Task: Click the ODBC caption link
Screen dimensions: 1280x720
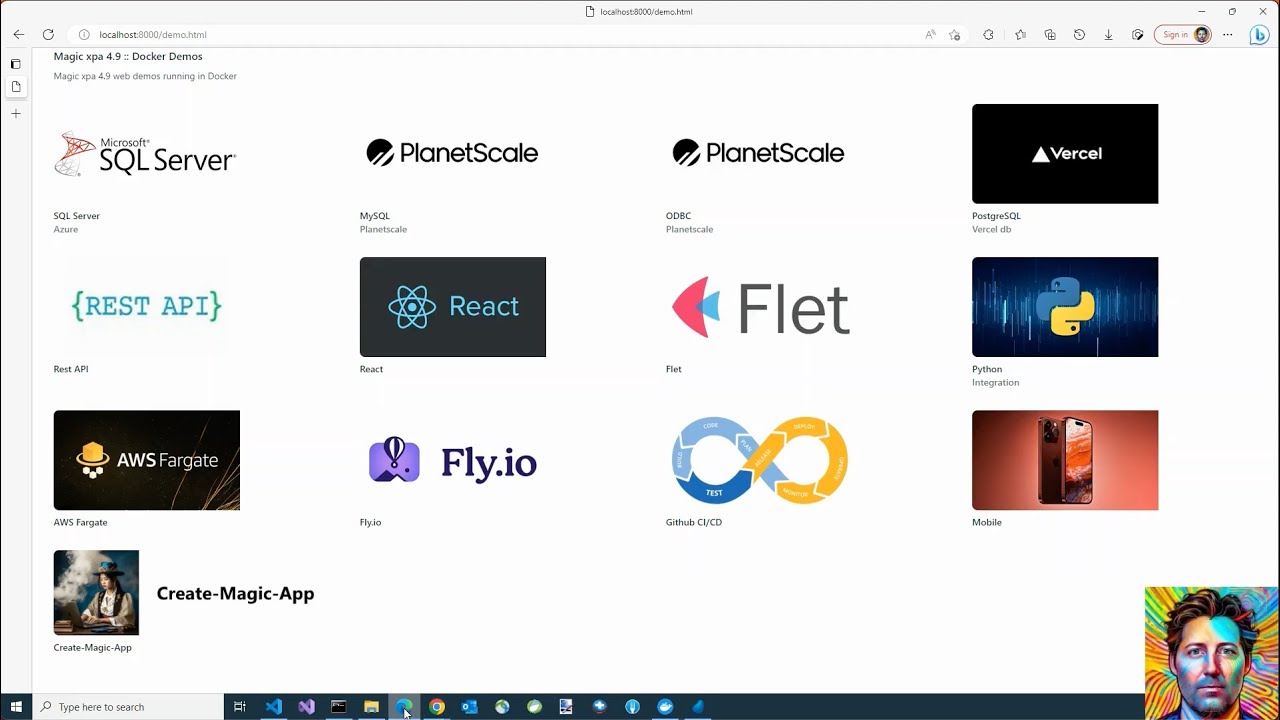Action: 678,216
